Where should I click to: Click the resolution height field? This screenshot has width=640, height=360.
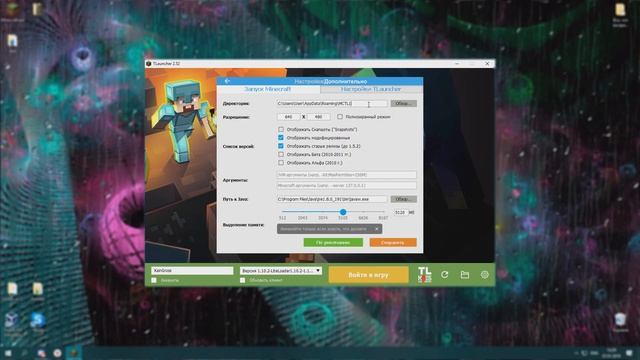point(318,117)
